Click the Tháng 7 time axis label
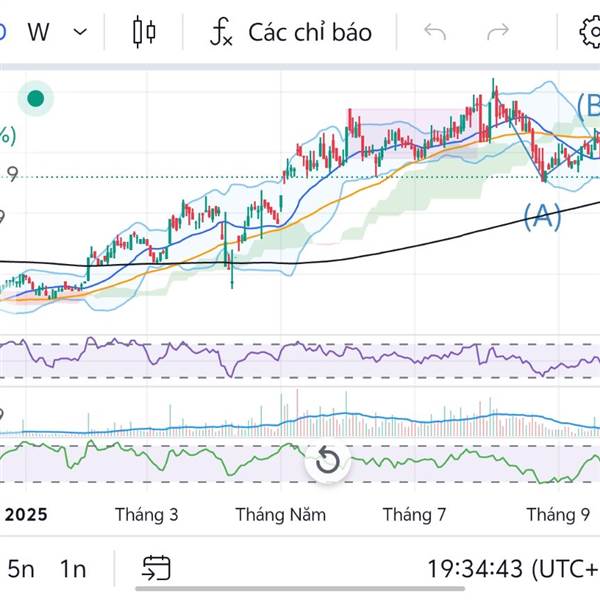This screenshot has width=600, height=600. [x=414, y=515]
